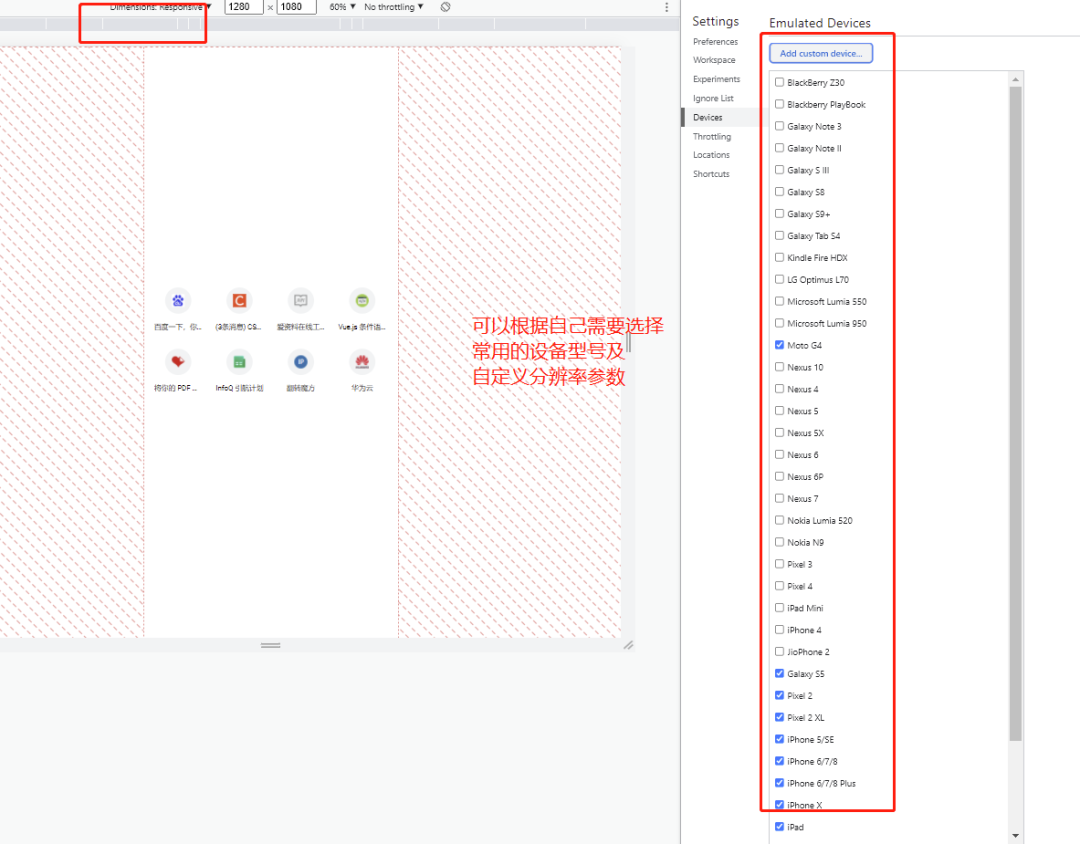Open the red heart PDF shortcut icon
The width and height of the screenshot is (1080, 844).
178,362
